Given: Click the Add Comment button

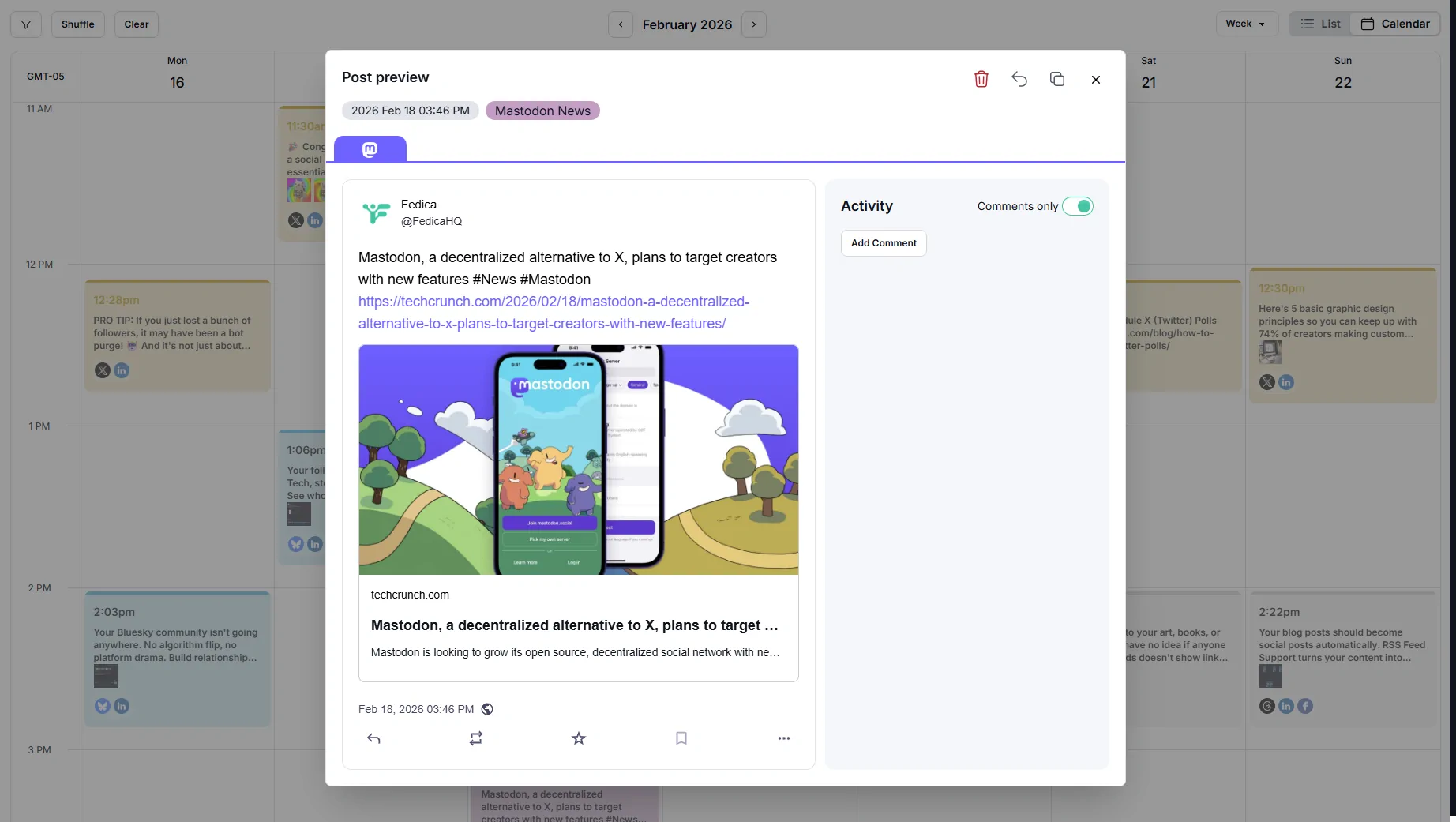Looking at the screenshot, I should coord(884,243).
